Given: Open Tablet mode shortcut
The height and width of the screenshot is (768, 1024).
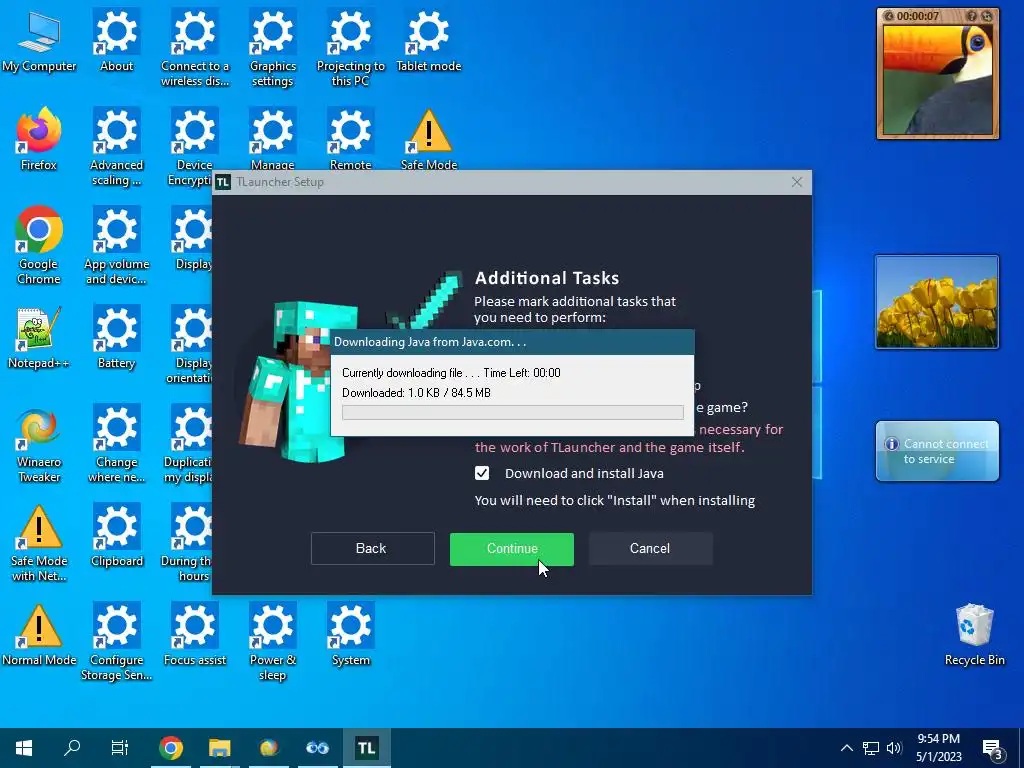Looking at the screenshot, I should (x=428, y=41).
